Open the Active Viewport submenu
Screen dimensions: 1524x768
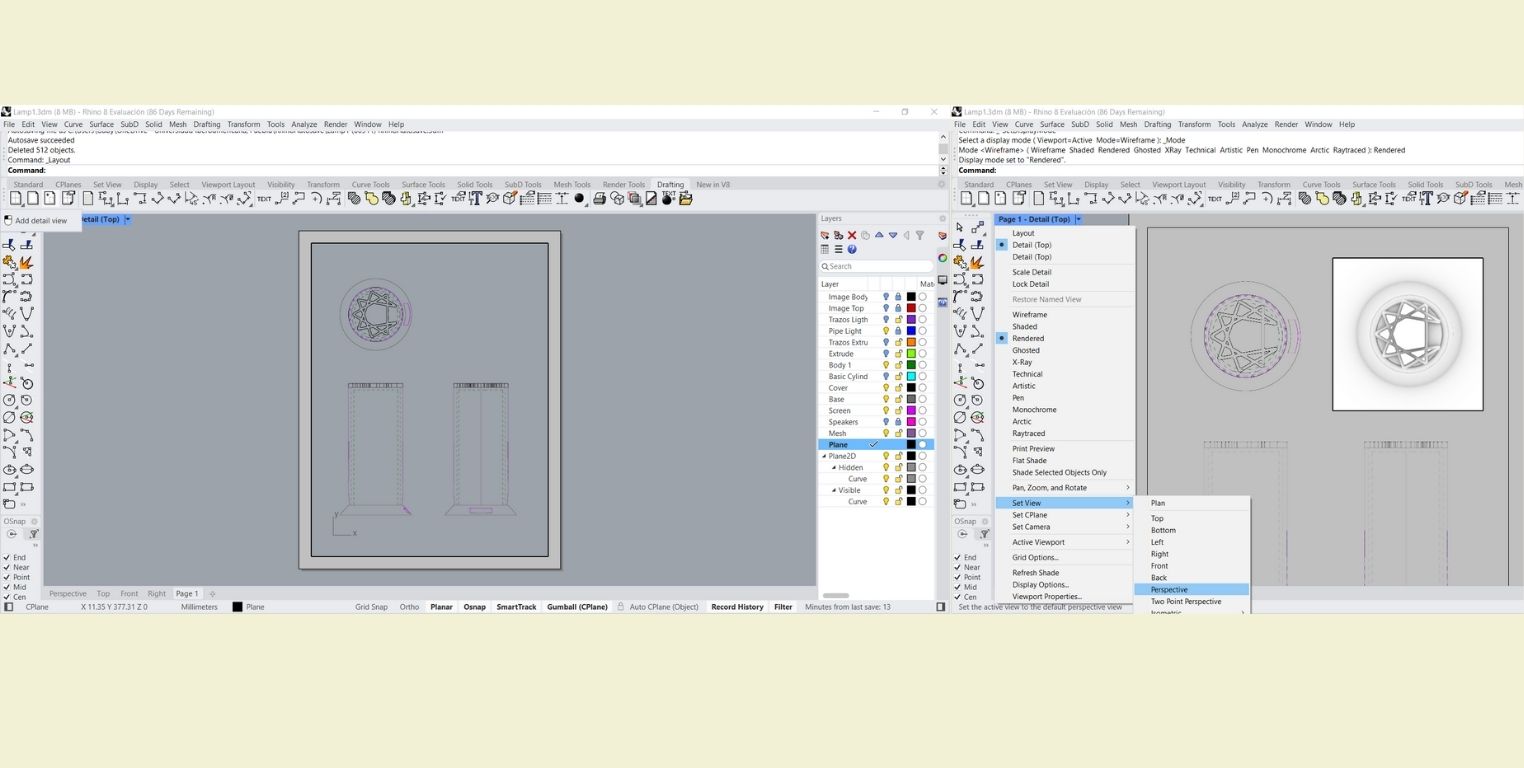(1066, 542)
